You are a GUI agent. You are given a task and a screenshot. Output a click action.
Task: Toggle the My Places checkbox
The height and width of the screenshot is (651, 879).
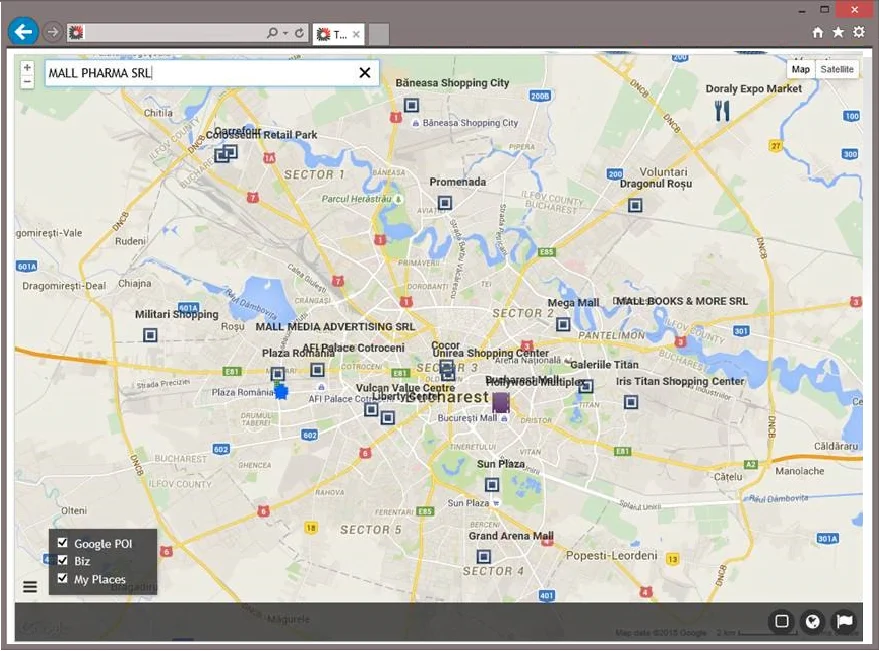tap(63, 578)
